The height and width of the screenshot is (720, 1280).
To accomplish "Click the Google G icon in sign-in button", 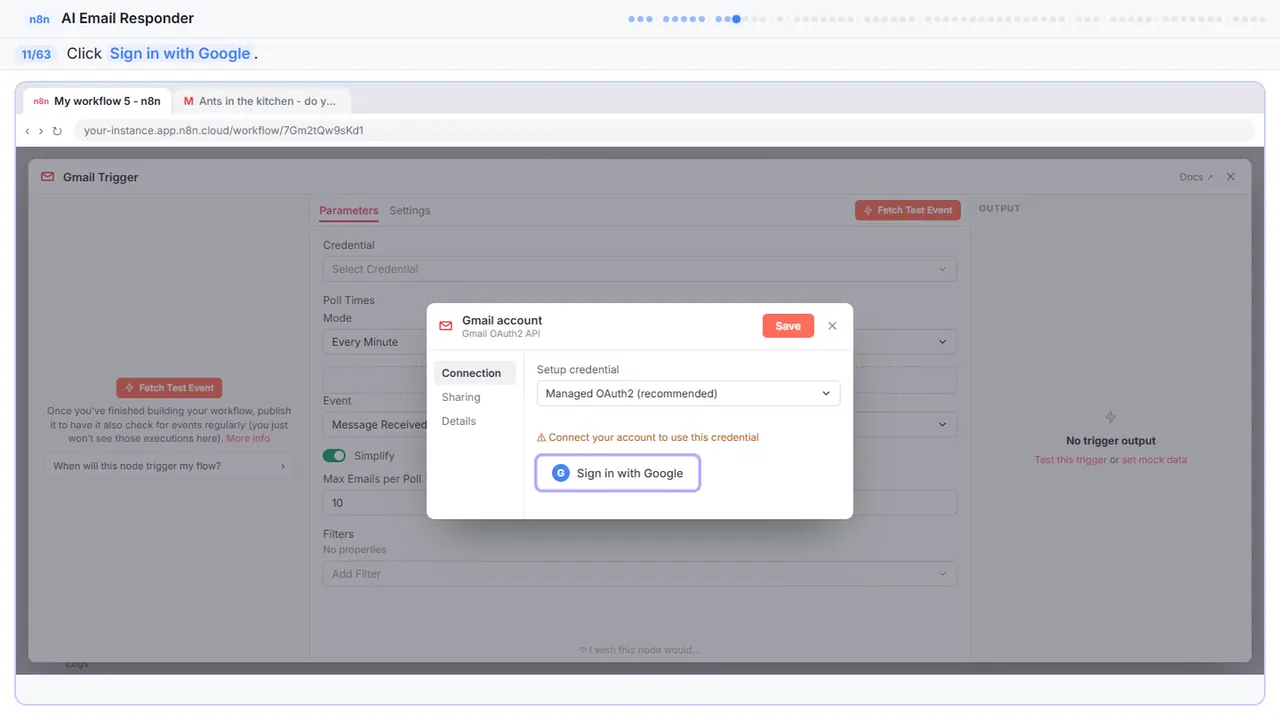I will point(561,473).
